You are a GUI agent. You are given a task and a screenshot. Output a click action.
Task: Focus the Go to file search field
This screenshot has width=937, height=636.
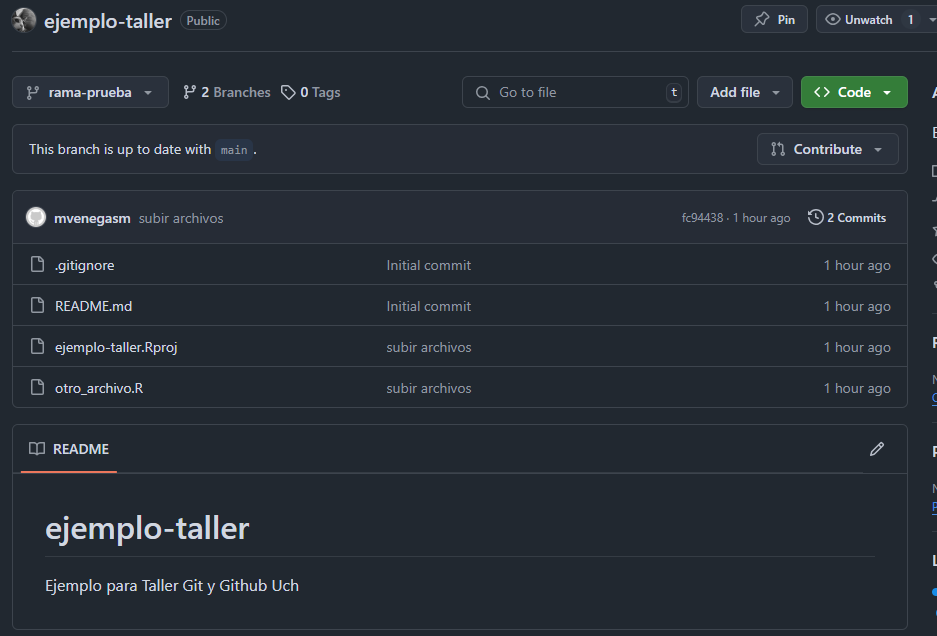[575, 92]
